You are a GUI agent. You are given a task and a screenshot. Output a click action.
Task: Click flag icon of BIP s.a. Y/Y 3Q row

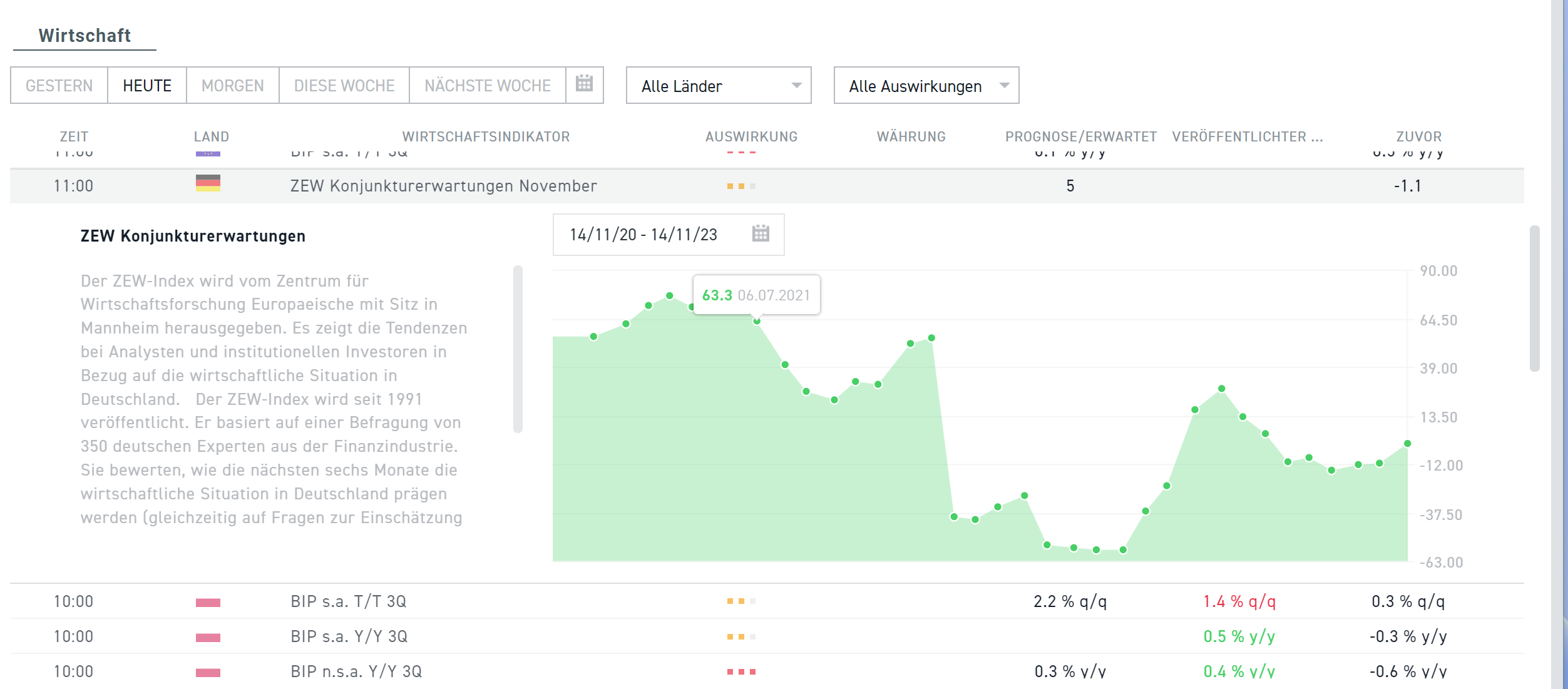208,638
